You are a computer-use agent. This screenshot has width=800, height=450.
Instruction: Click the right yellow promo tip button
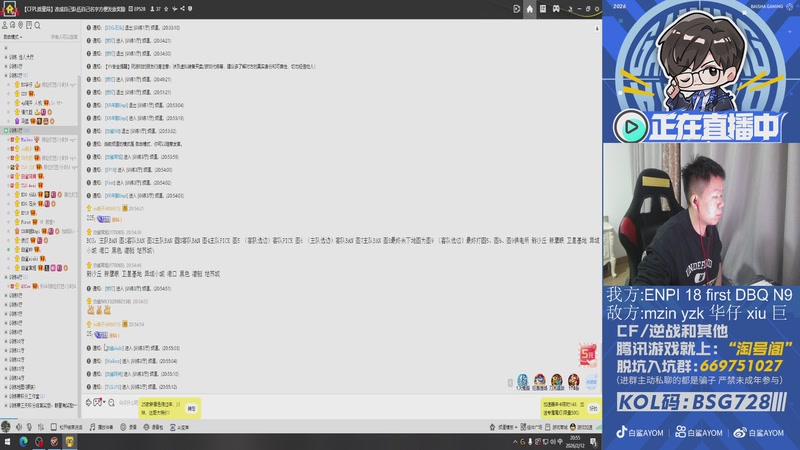pos(593,409)
